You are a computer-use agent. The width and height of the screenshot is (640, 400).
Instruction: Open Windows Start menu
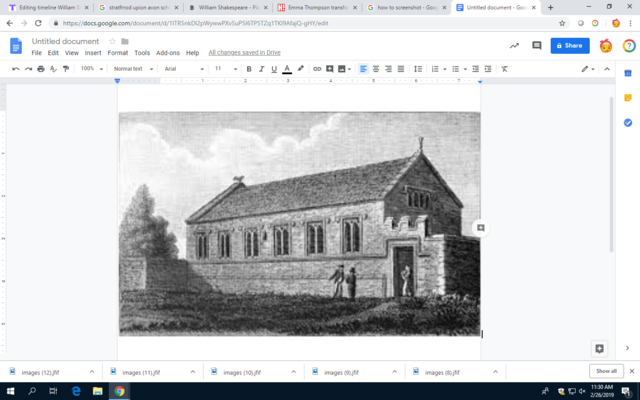coord(10,391)
